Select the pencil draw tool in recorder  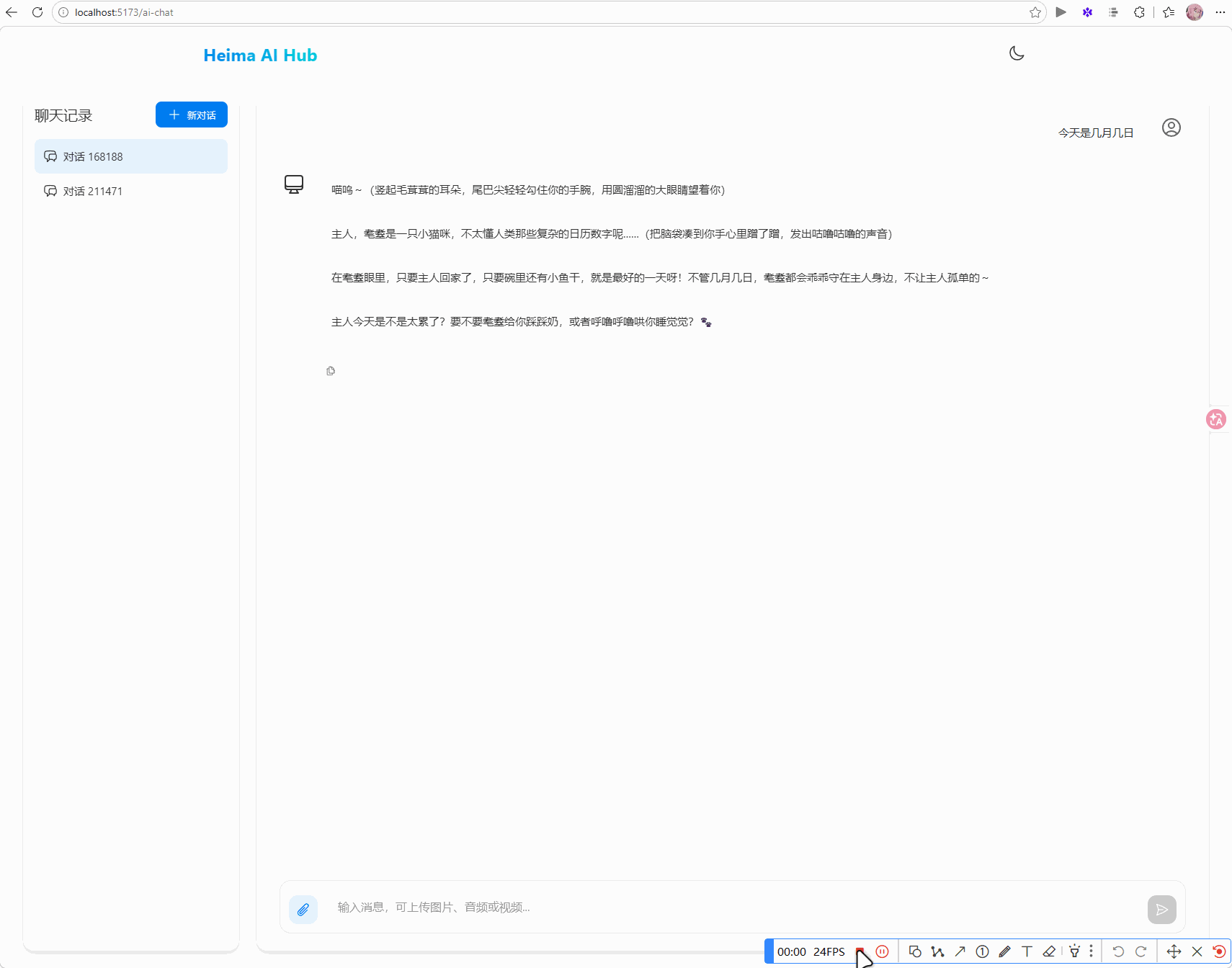coord(1004,951)
